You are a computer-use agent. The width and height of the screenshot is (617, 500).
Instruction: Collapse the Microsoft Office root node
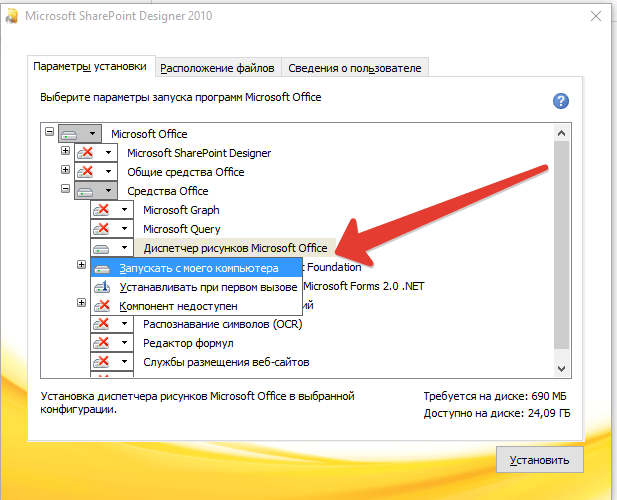pyautogui.click(x=50, y=131)
